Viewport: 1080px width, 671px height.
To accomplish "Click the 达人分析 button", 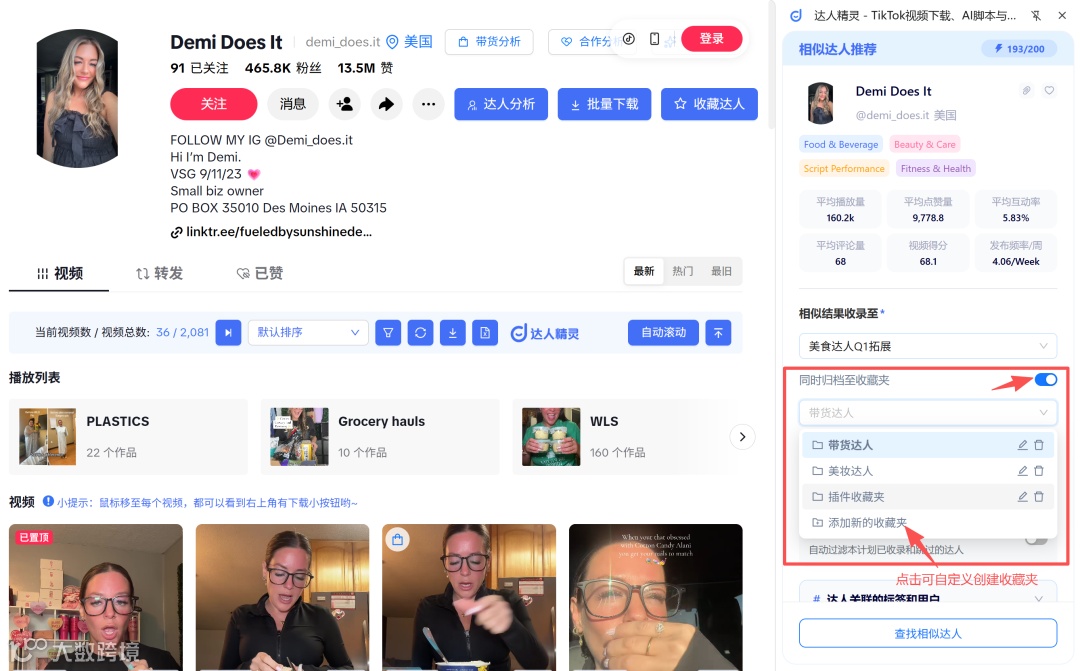I will pyautogui.click(x=501, y=104).
